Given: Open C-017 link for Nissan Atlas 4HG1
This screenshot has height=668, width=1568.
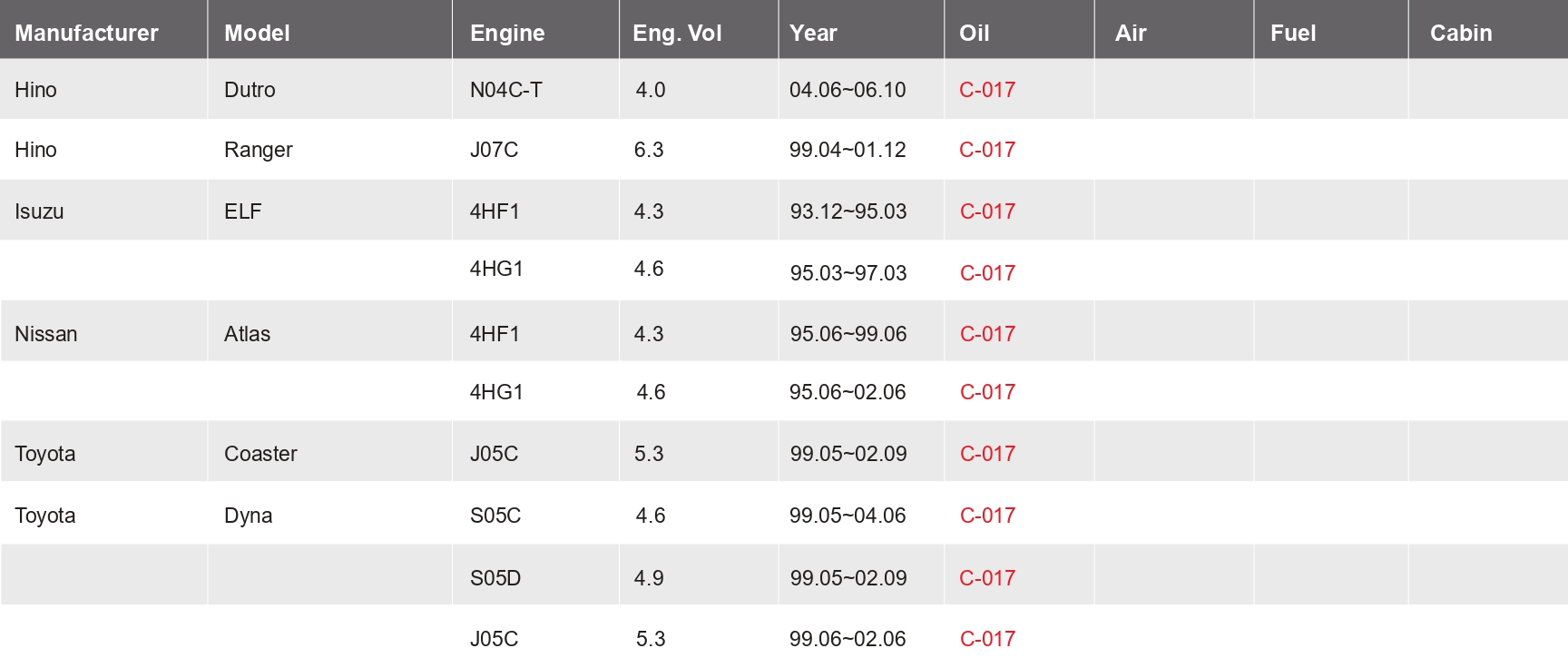Looking at the screenshot, I should [x=987, y=392].
